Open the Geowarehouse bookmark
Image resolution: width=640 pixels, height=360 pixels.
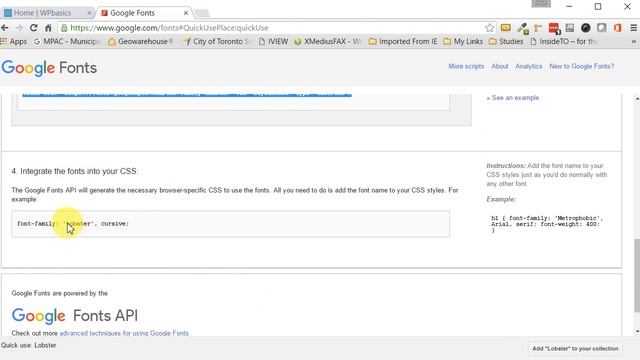tap(141, 41)
